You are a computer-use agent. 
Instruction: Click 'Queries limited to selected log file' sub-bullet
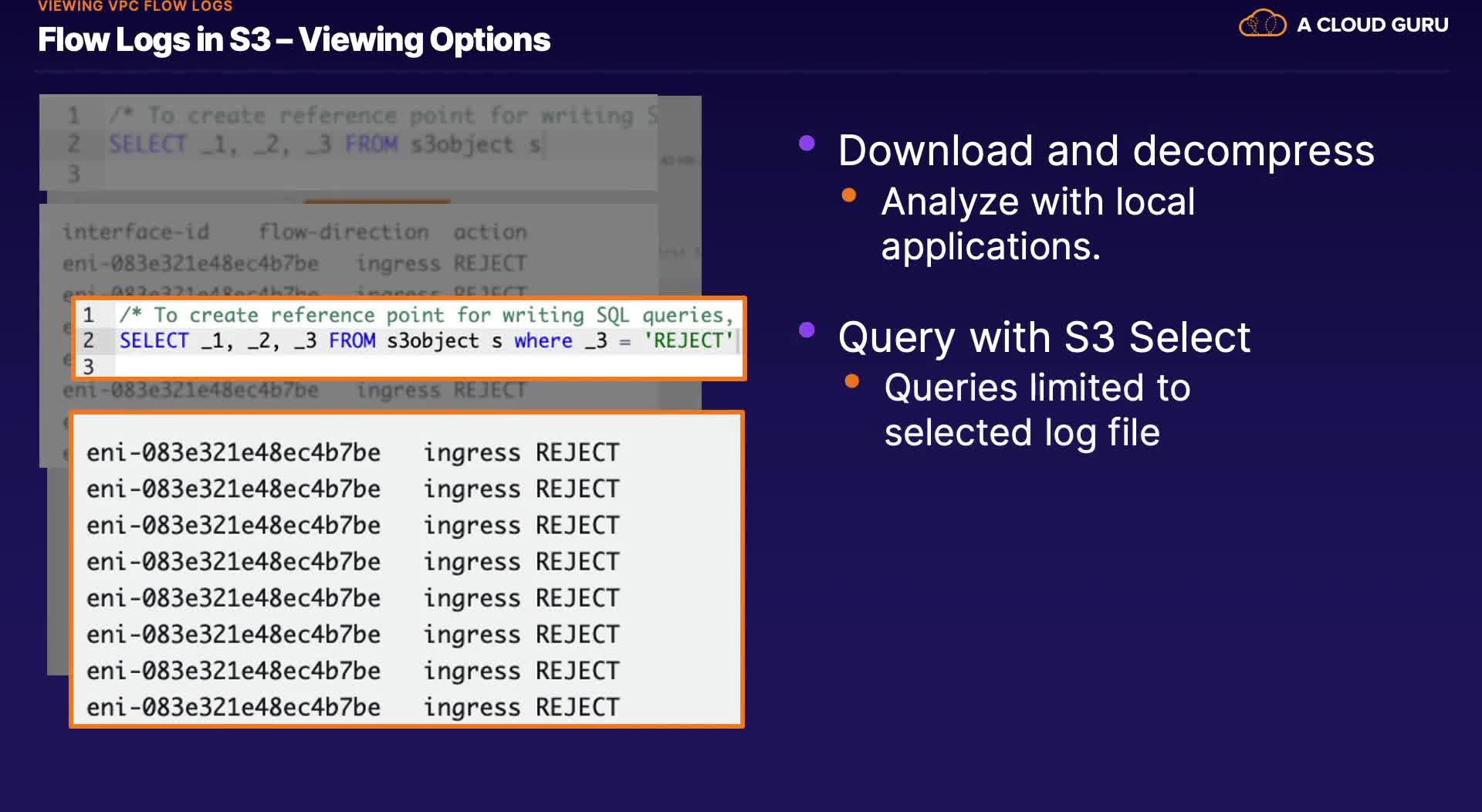[x=1037, y=410]
